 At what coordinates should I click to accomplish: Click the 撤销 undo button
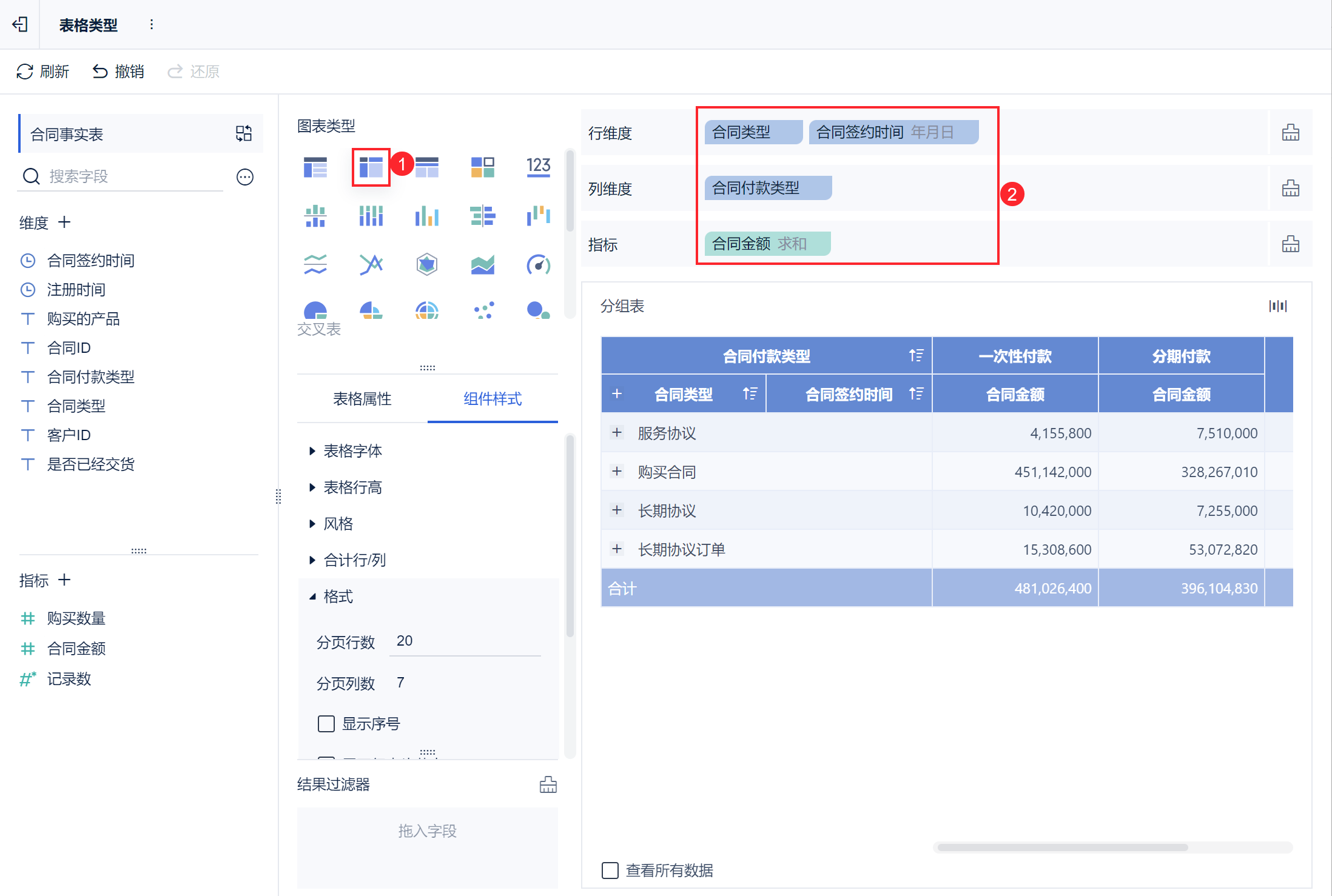pyautogui.click(x=118, y=72)
